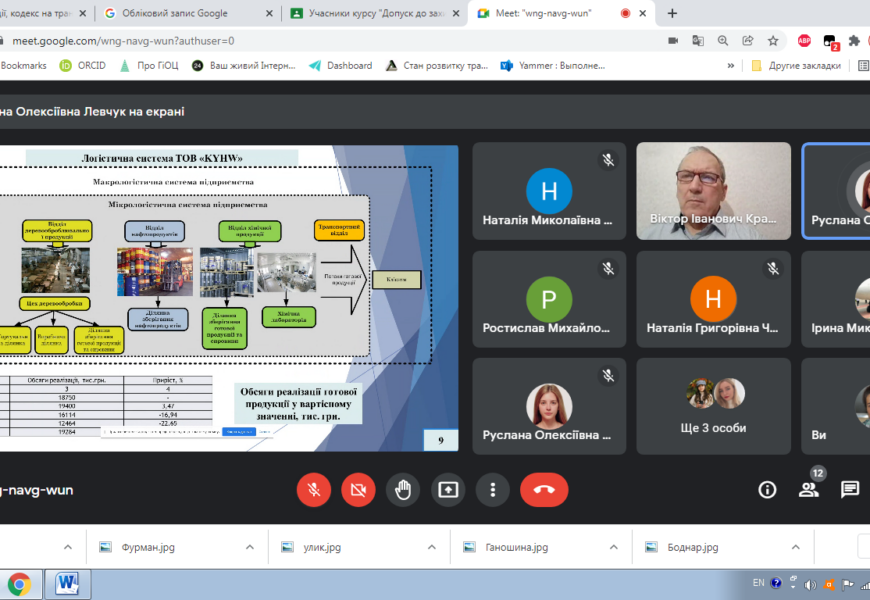Viewport: 870px width, 600px height.
Task: Open the three-dot more options menu
Action: [492, 489]
